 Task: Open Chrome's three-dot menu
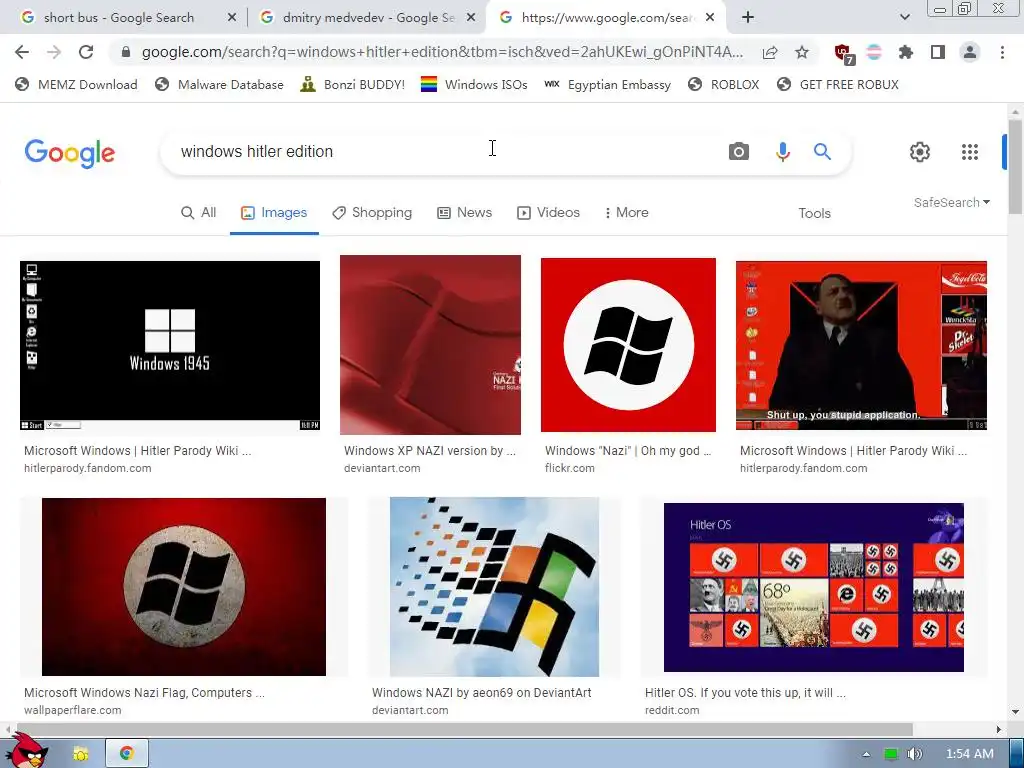(x=1002, y=52)
